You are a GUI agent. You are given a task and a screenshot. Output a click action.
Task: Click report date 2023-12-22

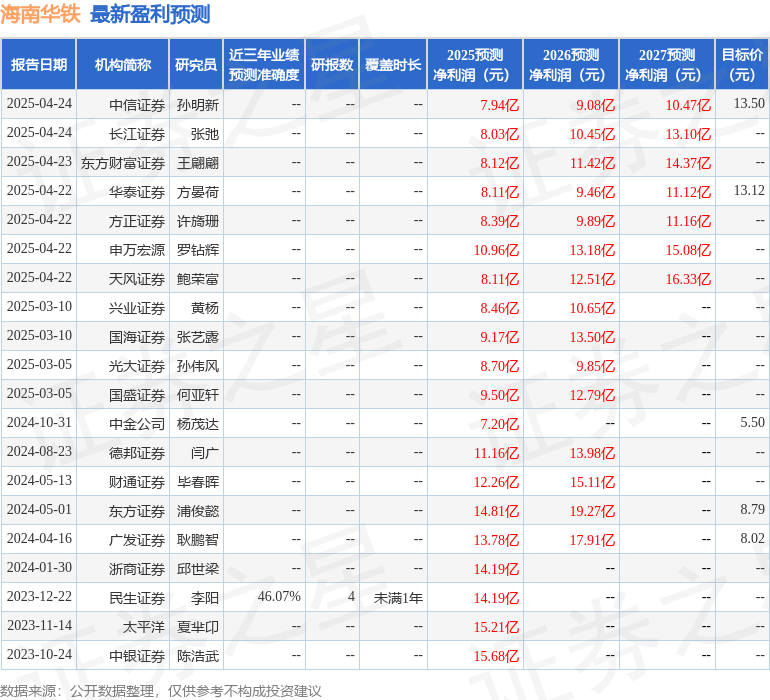point(39,596)
